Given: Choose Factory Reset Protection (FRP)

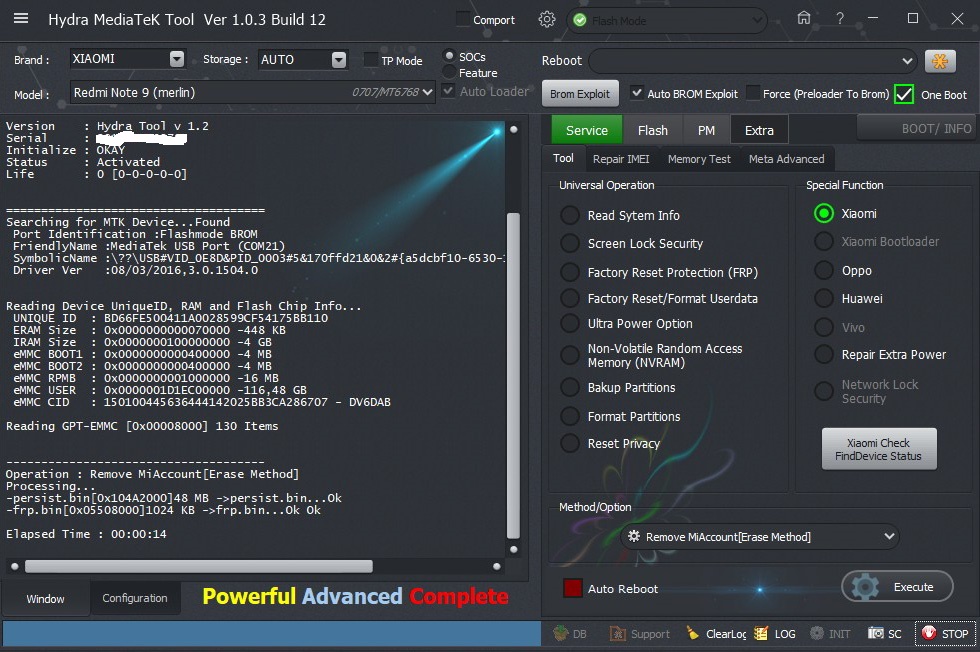Looking at the screenshot, I should (570, 273).
